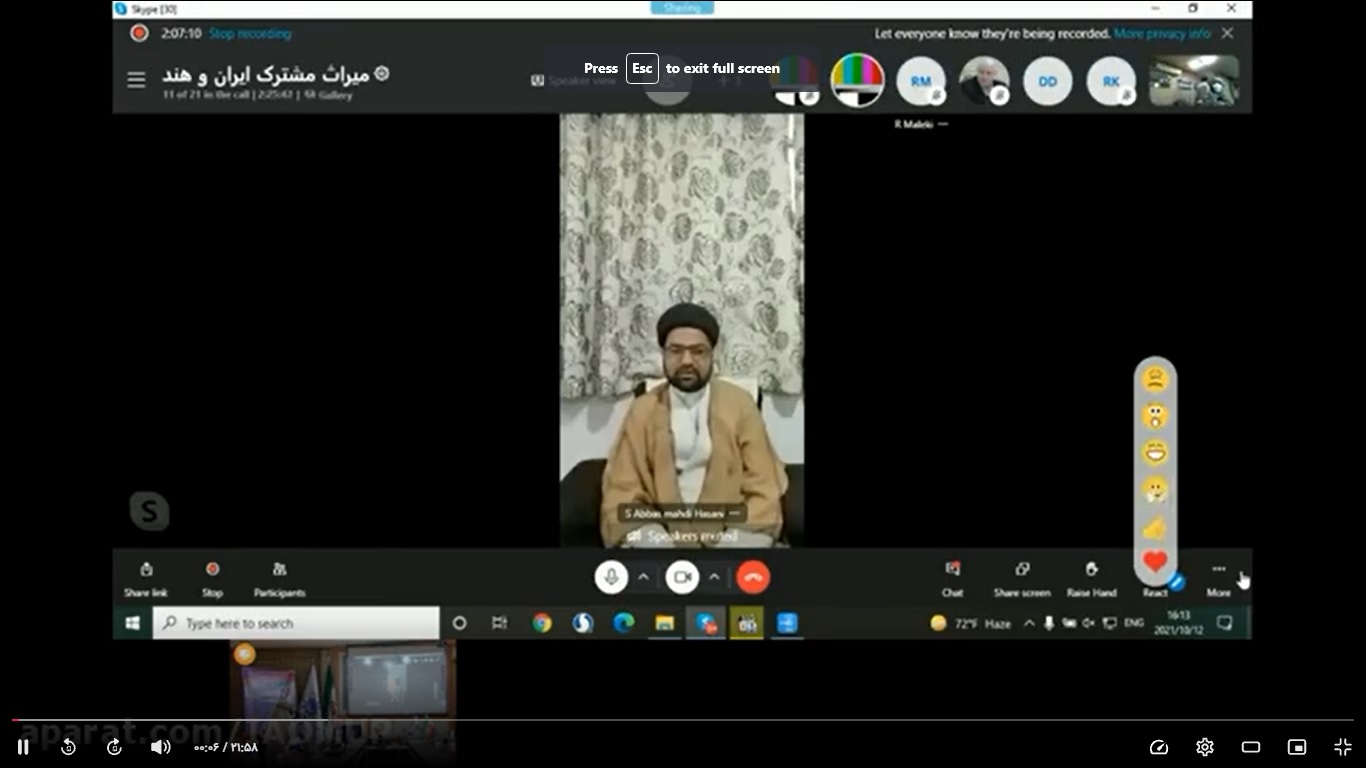Screen dimensions: 1366x768
Task: Select the color-bars participant avatar
Action: [x=857, y=80]
